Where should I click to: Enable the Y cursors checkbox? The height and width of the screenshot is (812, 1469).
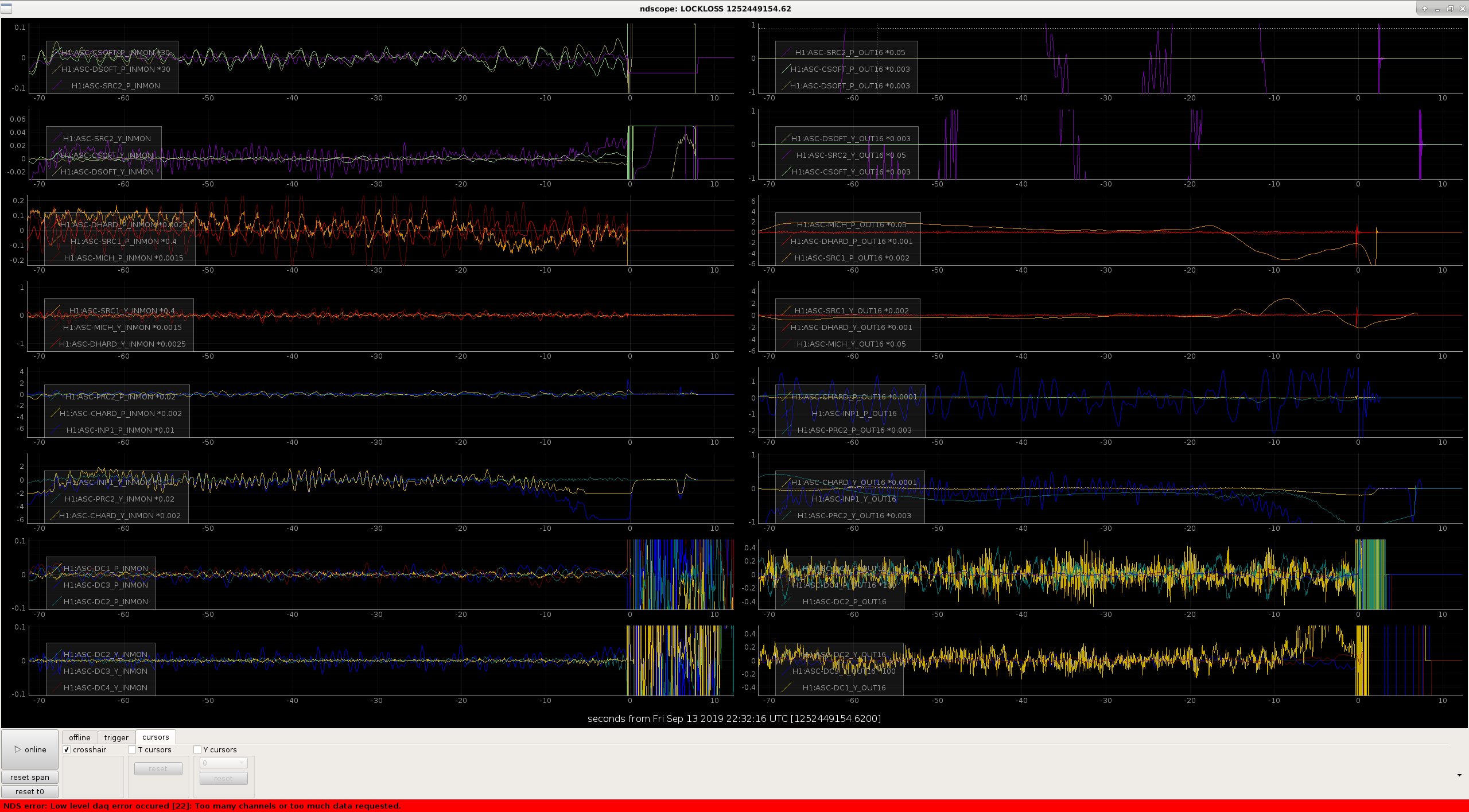coord(197,750)
